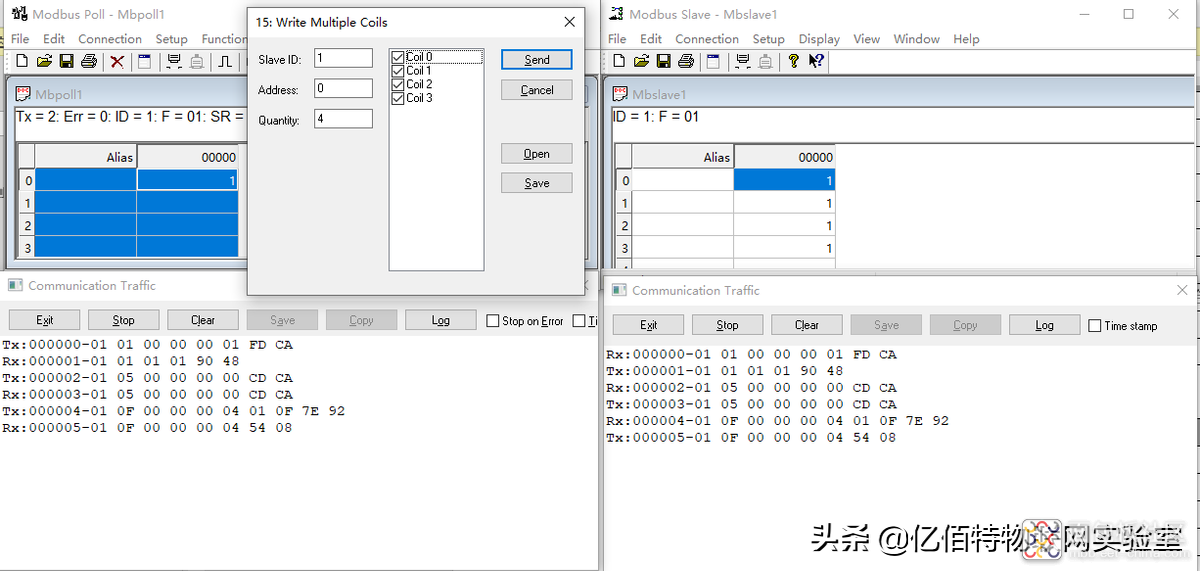Screen dimensions: 1200x571
Task: Select row 3 header in Mbpoll1 table
Action: point(27,247)
